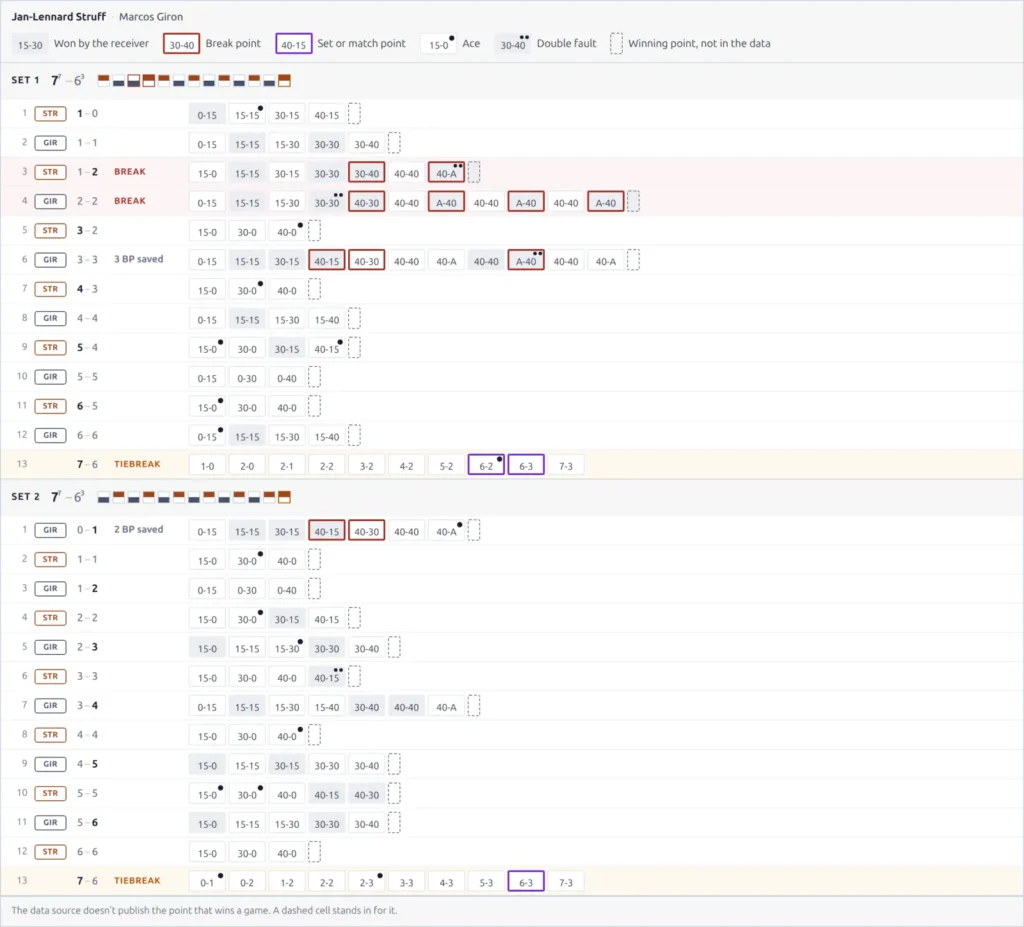Click the GIR server badge in Set 1 game 2
1024x927 pixels.
point(50,143)
